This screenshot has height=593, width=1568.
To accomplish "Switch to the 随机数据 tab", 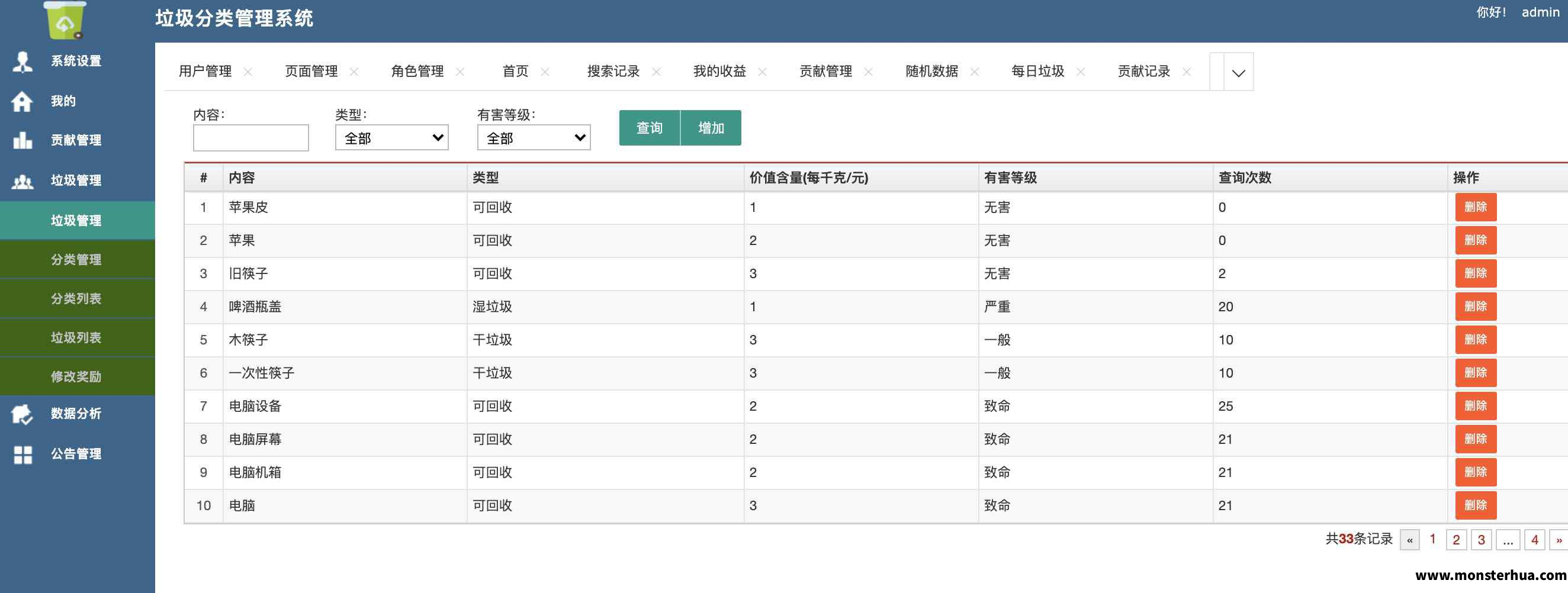I will pos(932,72).
